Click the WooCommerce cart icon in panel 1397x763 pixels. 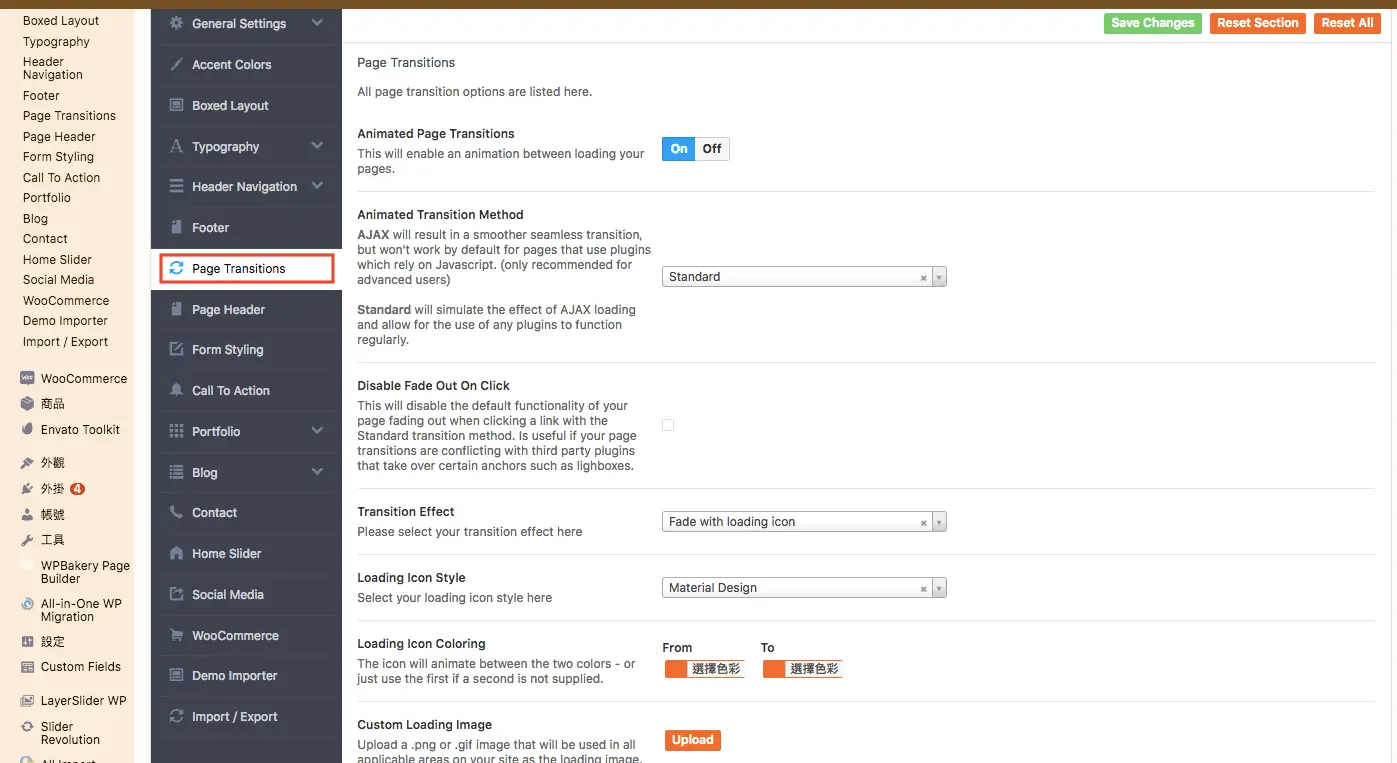click(x=176, y=635)
